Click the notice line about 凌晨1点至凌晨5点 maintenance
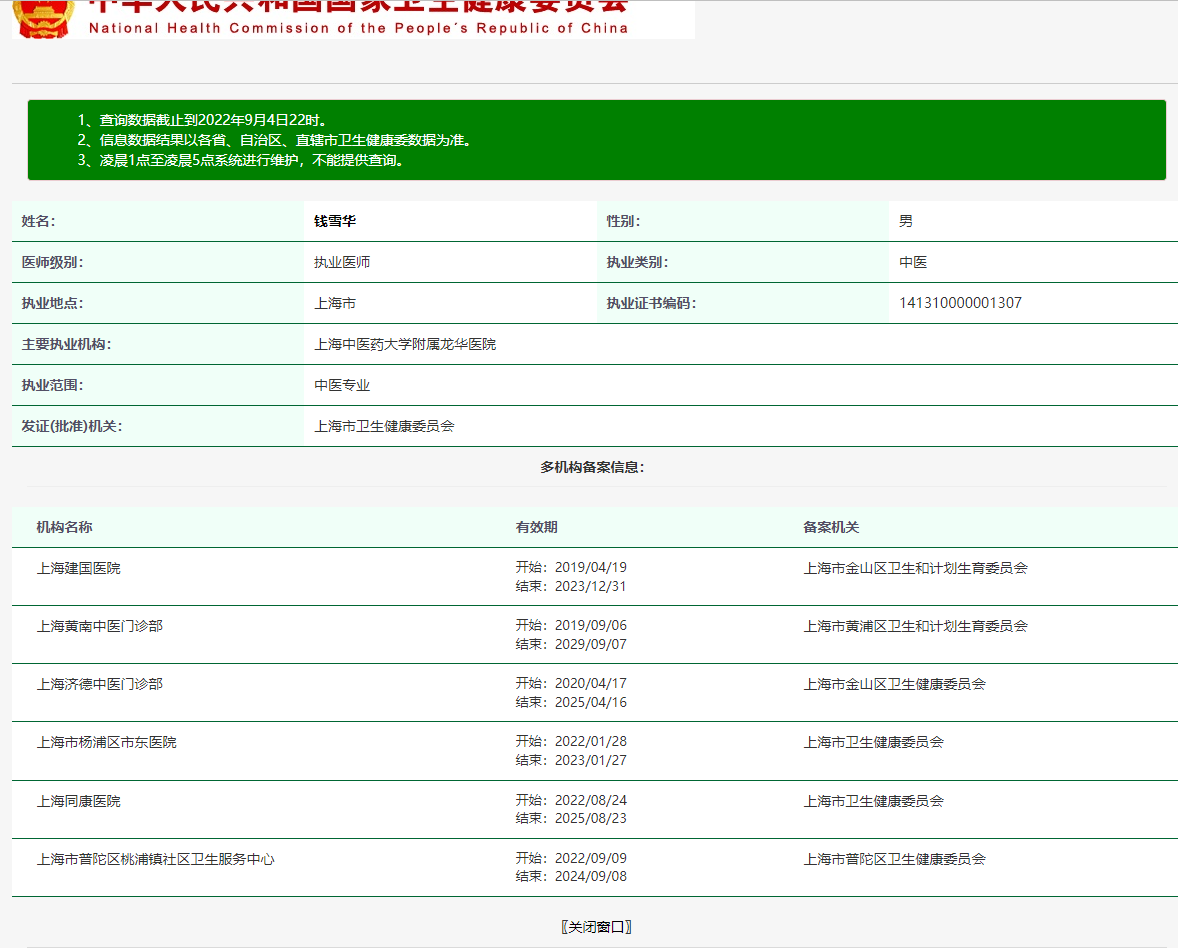Viewport: 1178px width, 948px height. (242, 160)
